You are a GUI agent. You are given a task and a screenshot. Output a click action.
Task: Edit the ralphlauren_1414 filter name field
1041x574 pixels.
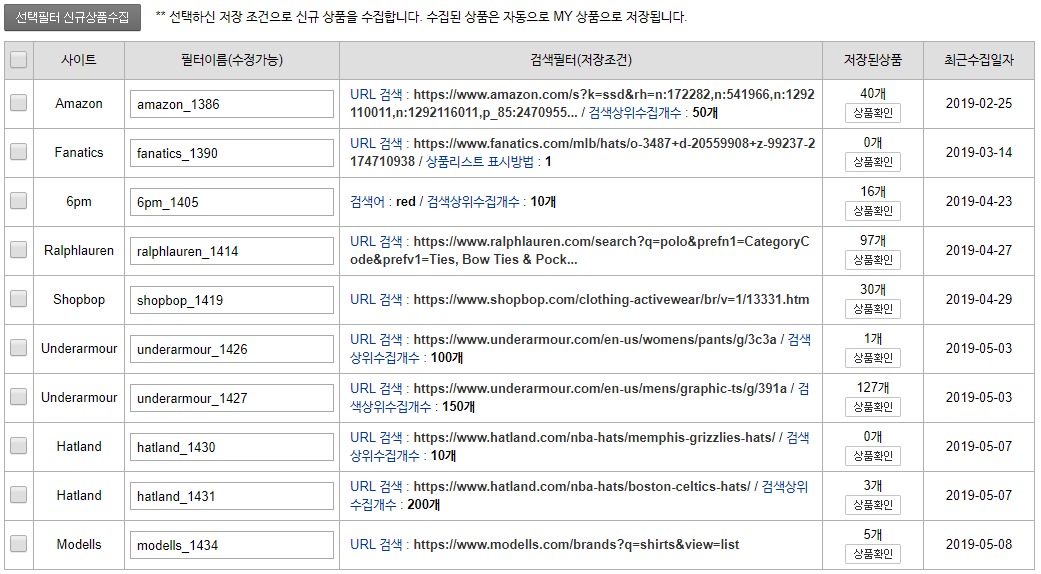(x=232, y=251)
